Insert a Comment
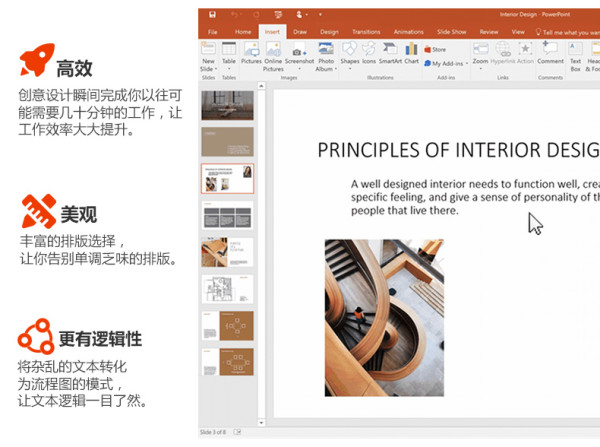600x447 pixels. click(550, 52)
